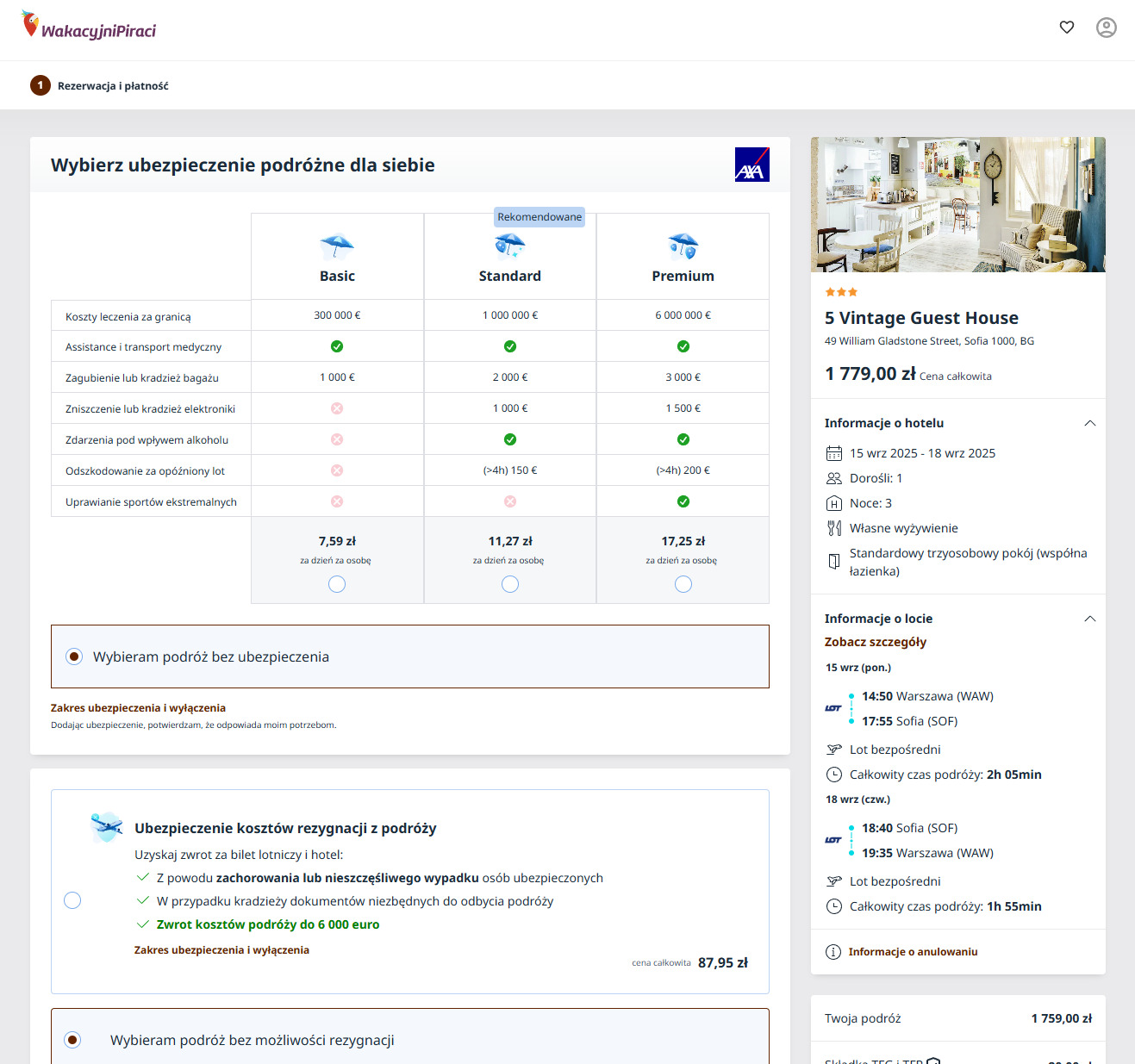
Task: Select the Standard 11,27 zł plan radio button
Action: pos(510,584)
